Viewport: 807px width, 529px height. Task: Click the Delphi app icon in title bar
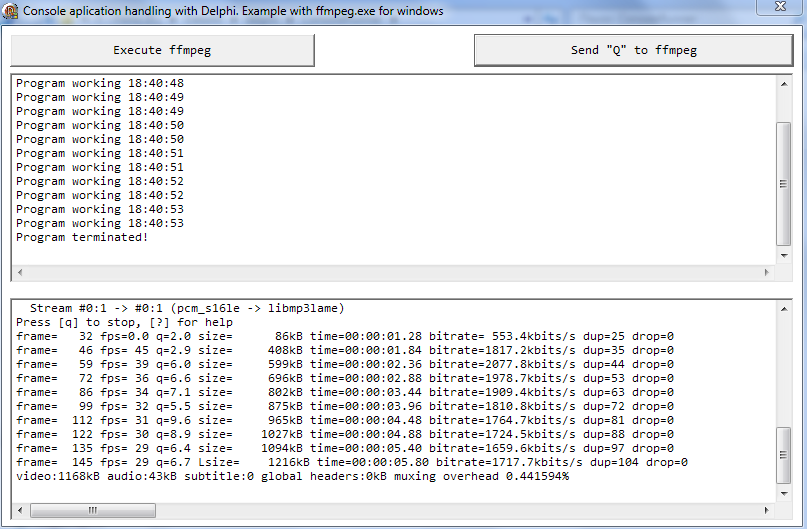tap(10, 11)
